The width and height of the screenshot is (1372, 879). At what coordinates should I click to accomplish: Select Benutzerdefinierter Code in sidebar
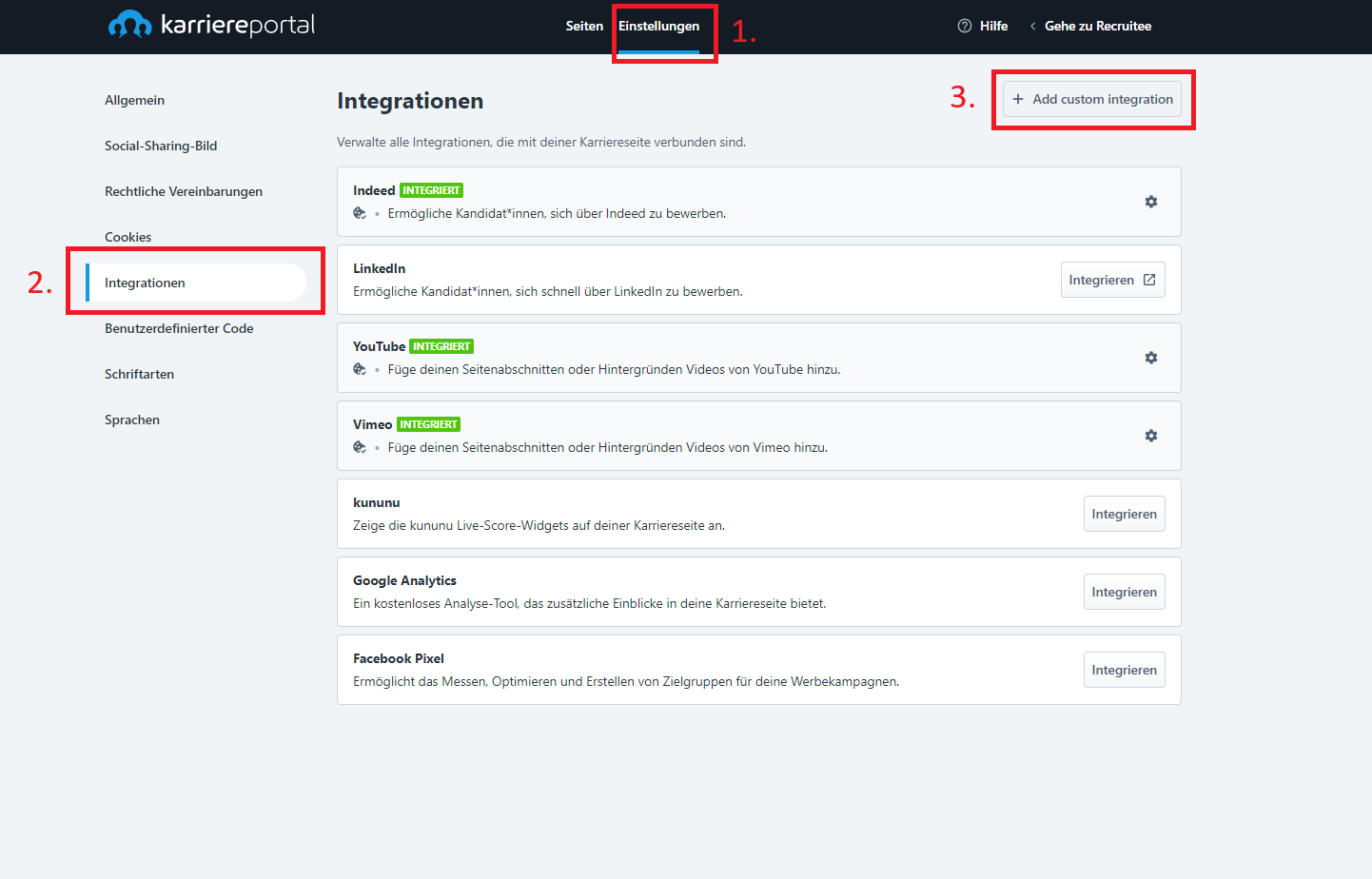[x=179, y=328]
